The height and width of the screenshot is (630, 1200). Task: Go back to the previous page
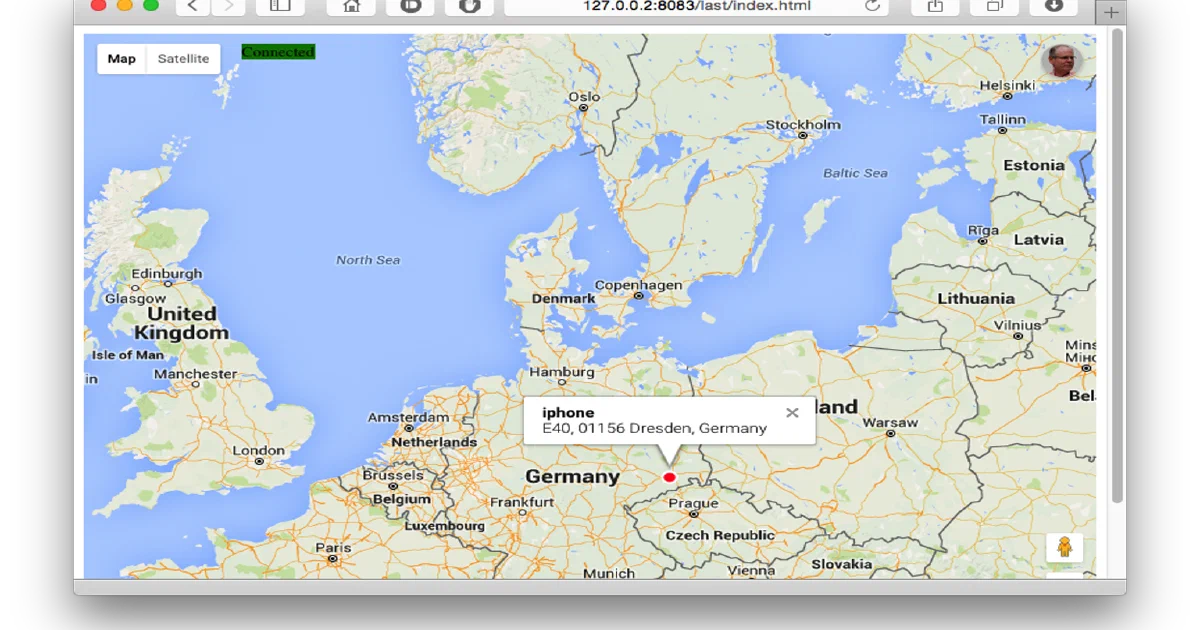[193, 7]
